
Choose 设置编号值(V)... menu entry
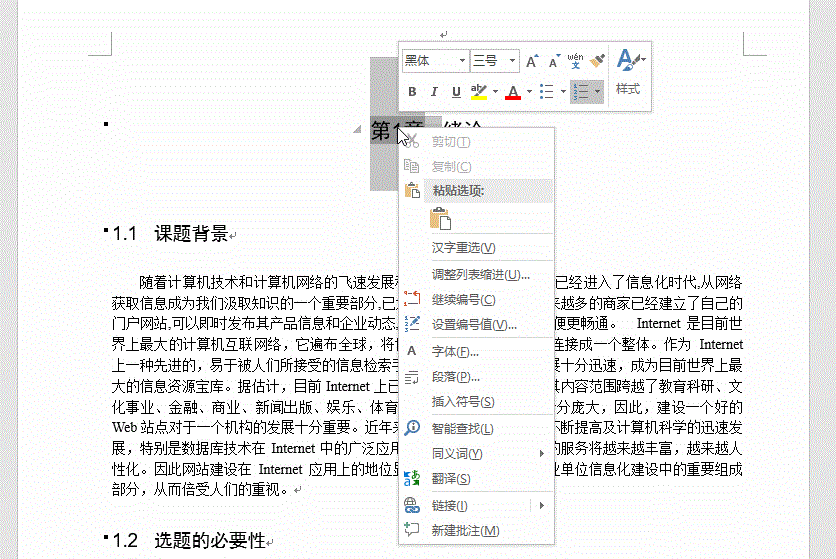click(x=477, y=324)
